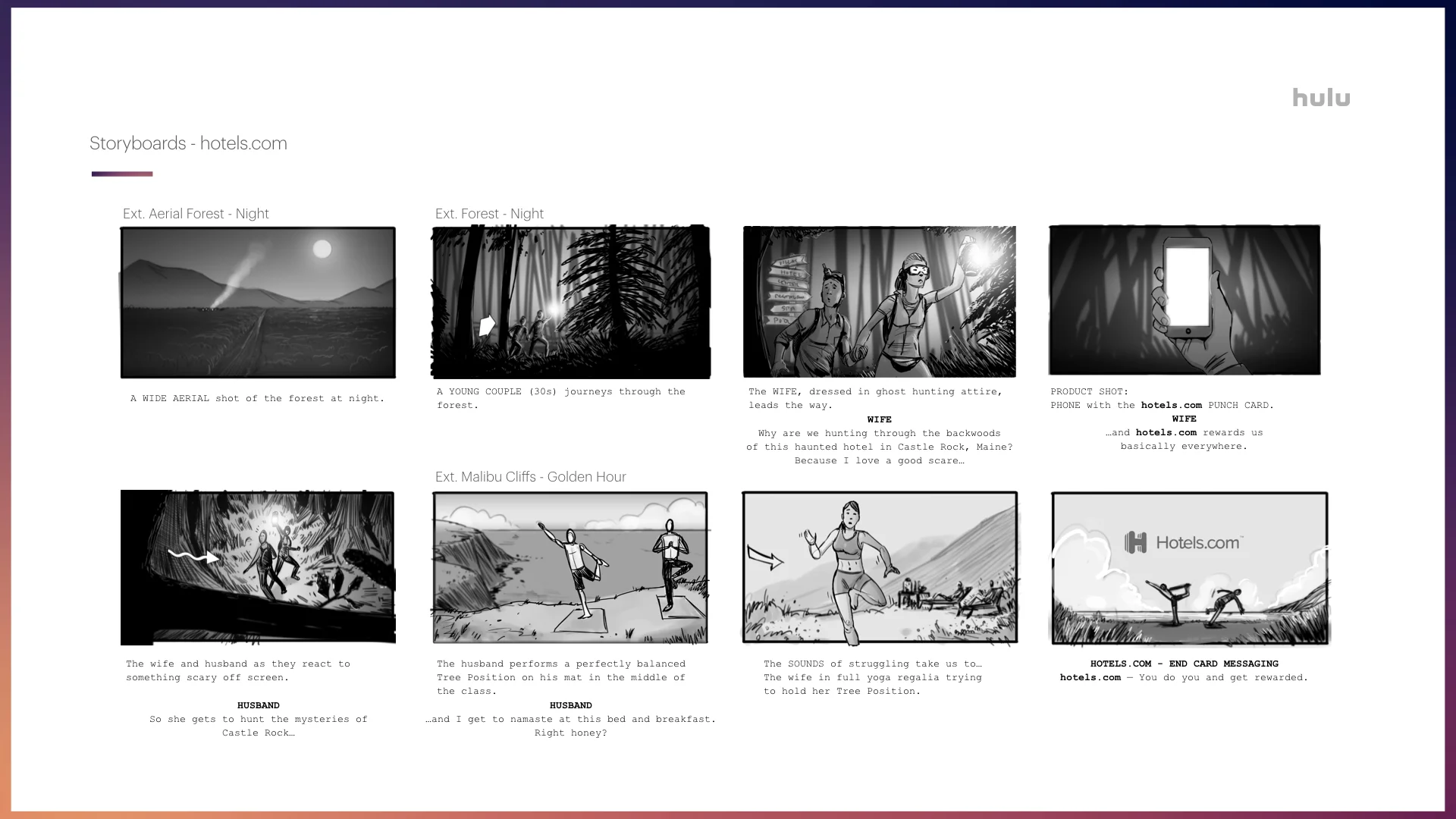The image size is (1456, 819).
Task: Click the Ext. Forest - Night heading
Action: (489, 214)
